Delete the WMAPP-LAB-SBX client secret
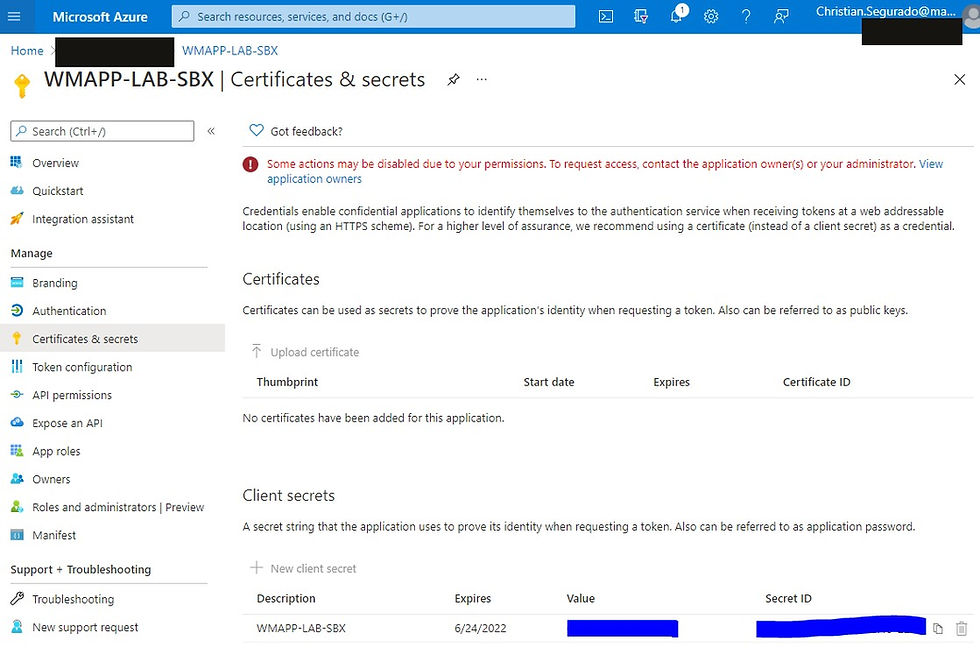Image resolution: width=980 pixels, height=659 pixels. (961, 628)
